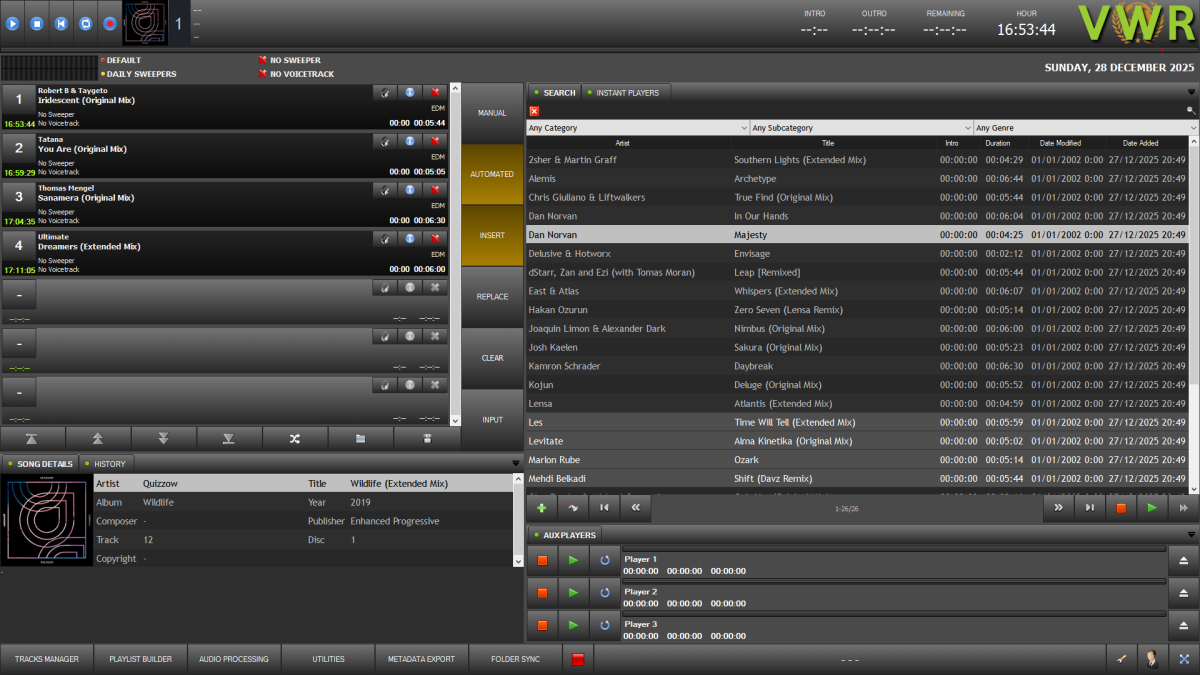Click the Play transport icon at top left

coord(11,23)
